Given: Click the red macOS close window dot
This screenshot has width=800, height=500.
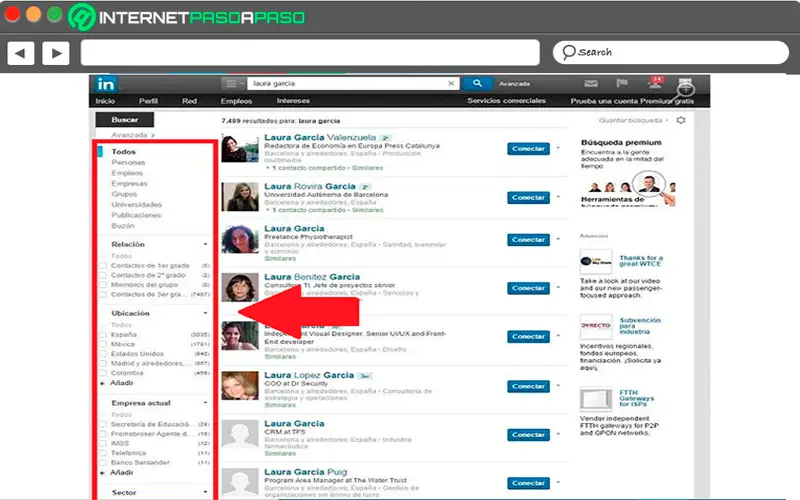Looking at the screenshot, I should click(x=12, y=14).
